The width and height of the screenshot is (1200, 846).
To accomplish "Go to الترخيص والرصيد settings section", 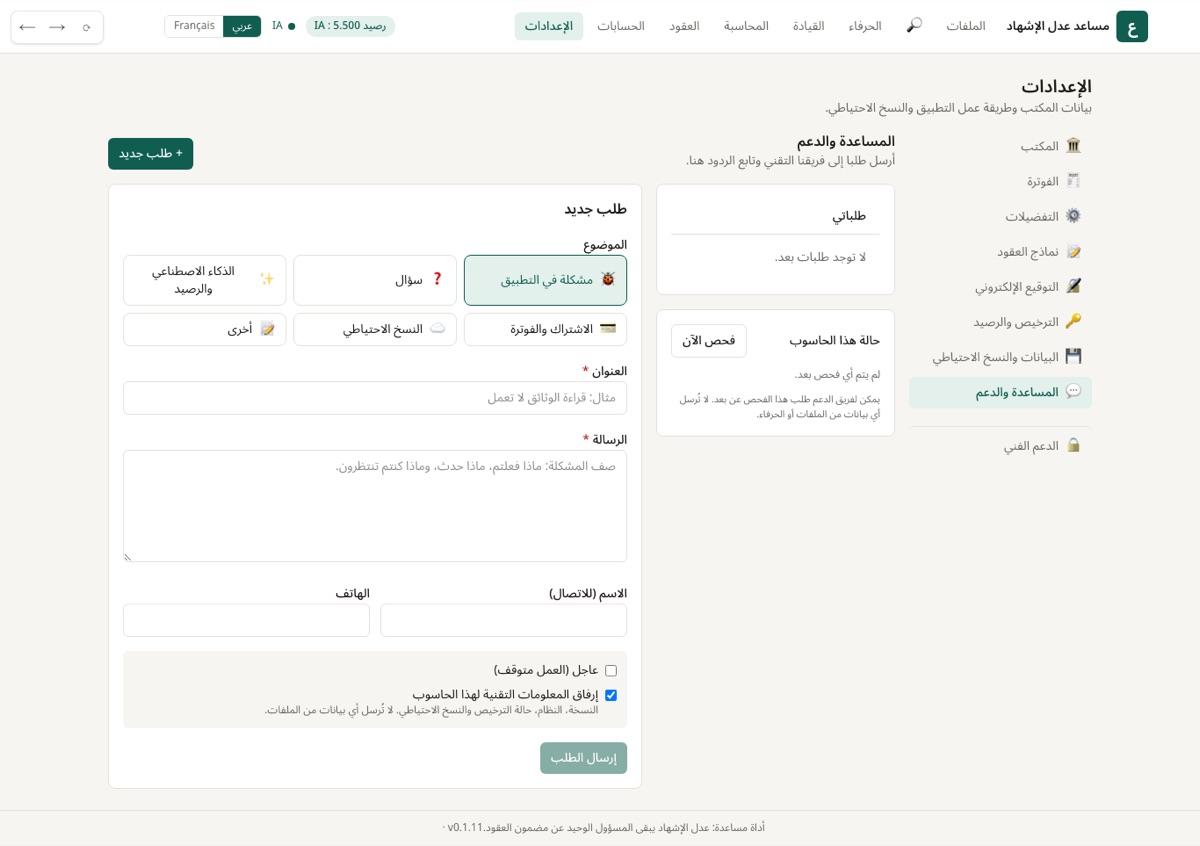I will click(1001, 321).
